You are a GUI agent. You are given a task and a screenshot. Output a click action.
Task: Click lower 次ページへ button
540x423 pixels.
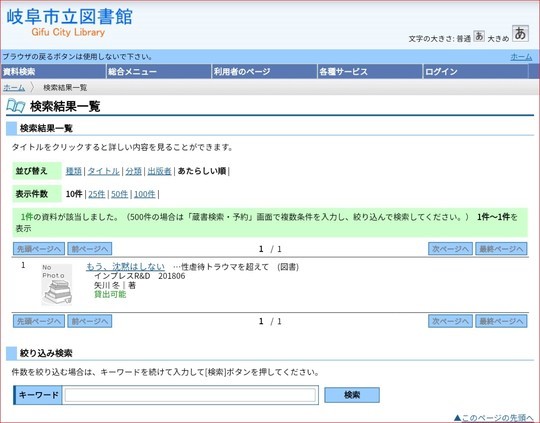point(450,321)
